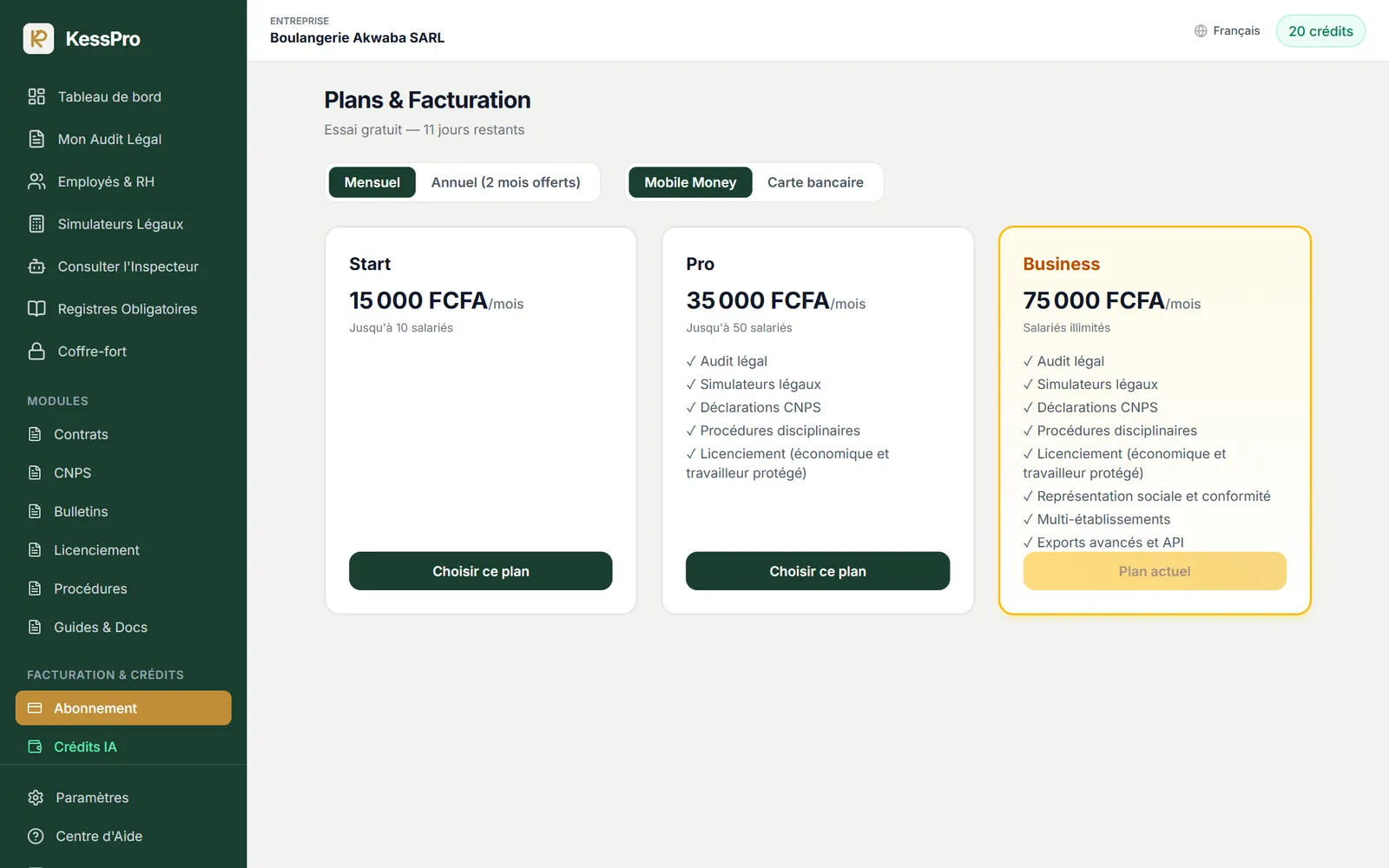Click the 35 000 FCFA price
This screenshot has height=868, width=1389.
click(x=758, y=300)
